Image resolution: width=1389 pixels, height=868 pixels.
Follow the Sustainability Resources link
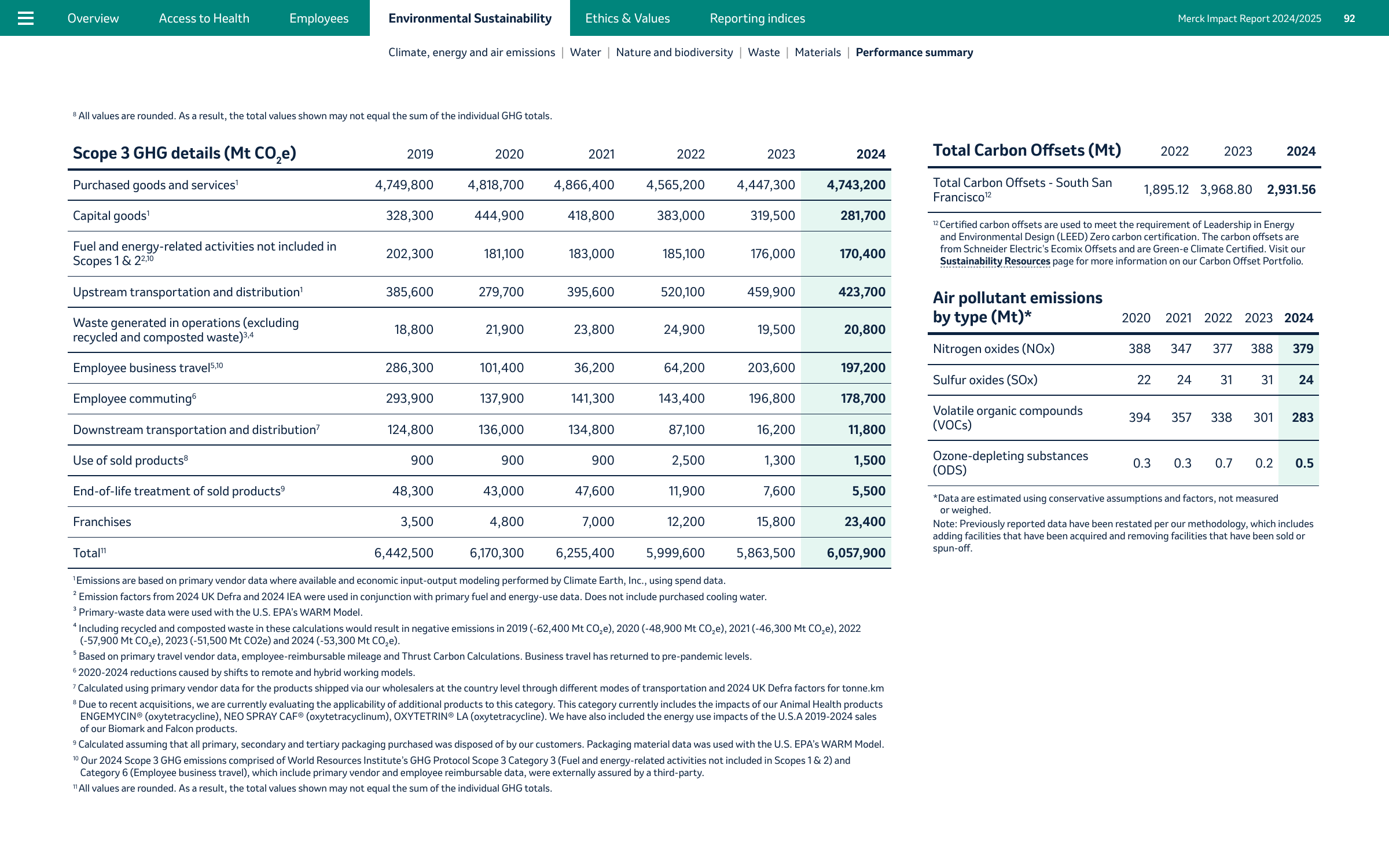pos(995,261)
